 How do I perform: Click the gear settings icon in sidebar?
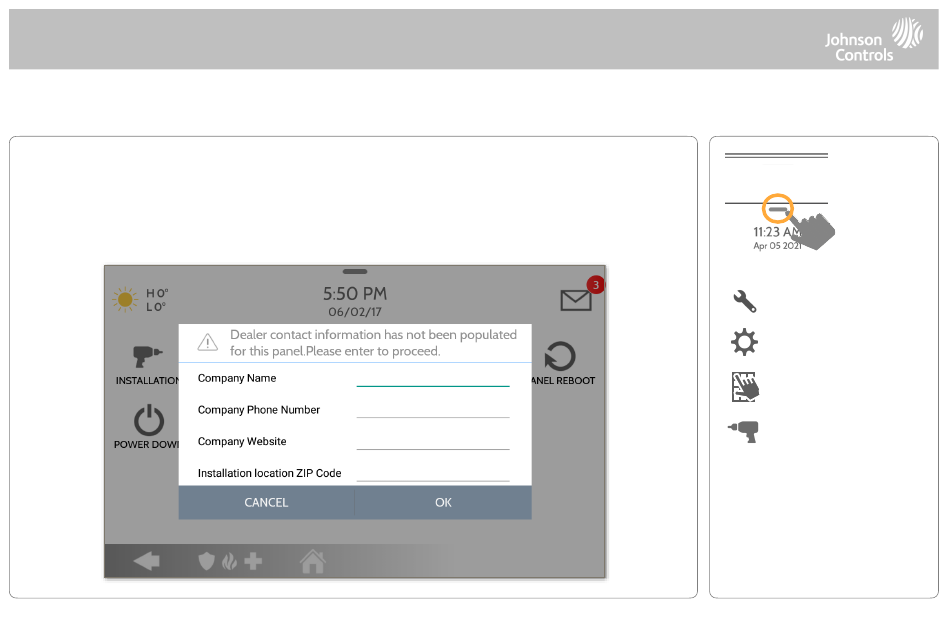point(744,342)
